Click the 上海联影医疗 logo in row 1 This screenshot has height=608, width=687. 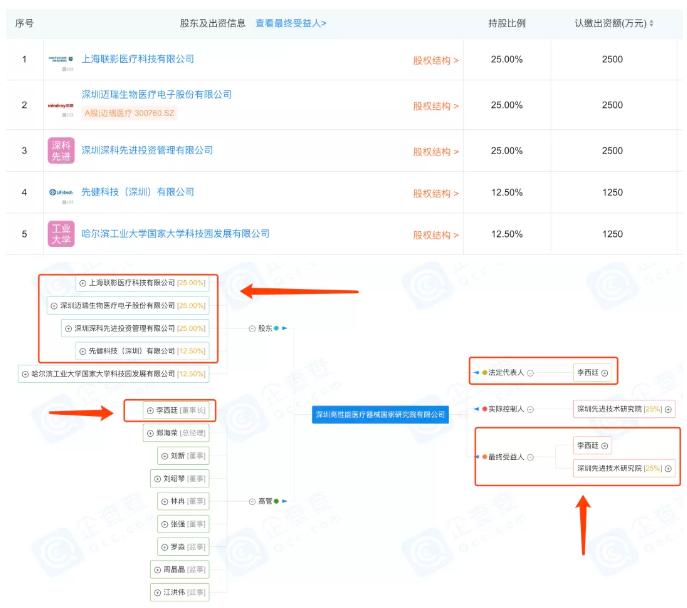point(61,60)
